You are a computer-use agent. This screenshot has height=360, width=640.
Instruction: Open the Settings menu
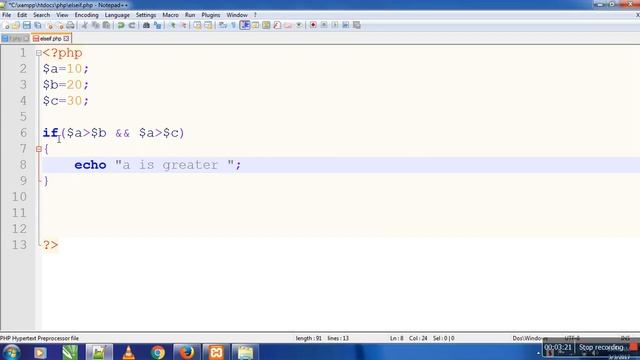[146, 15]
